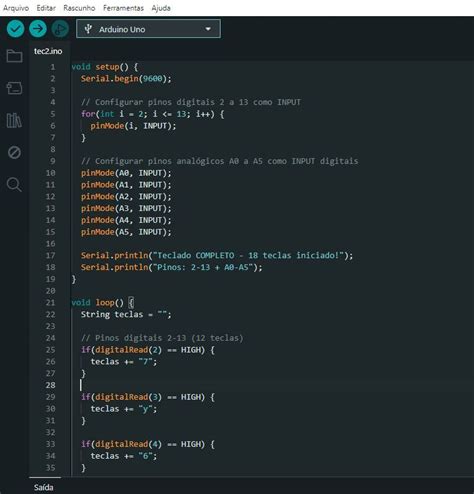
Task: Click the teclas += "6"; line
Action: tap(124, 456)
